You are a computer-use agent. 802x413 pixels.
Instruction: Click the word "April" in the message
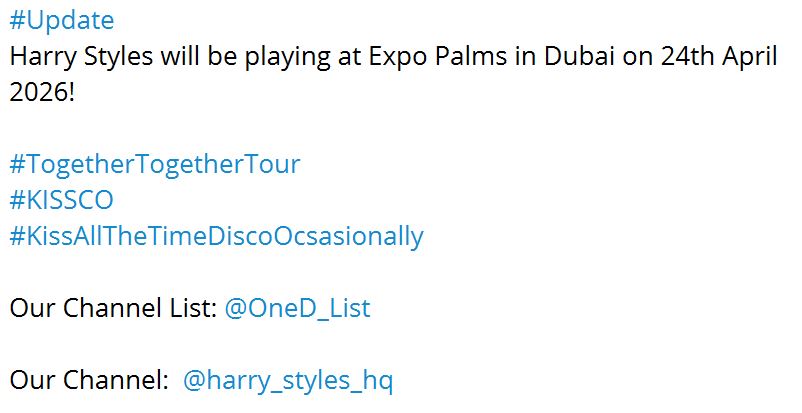pyautogui.click(x=749, y=56)
